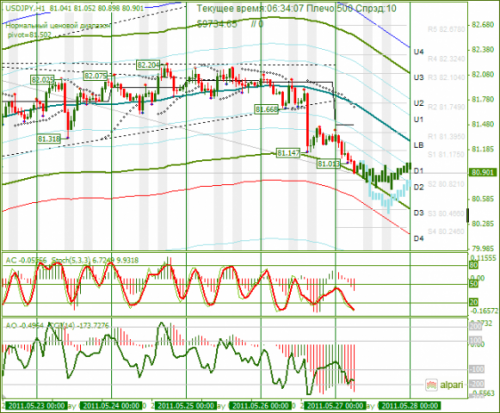Screen dimensions: 500x413
Task: Click the 'R1 81.3950' resistance level
Action: (x=446, y=136)
